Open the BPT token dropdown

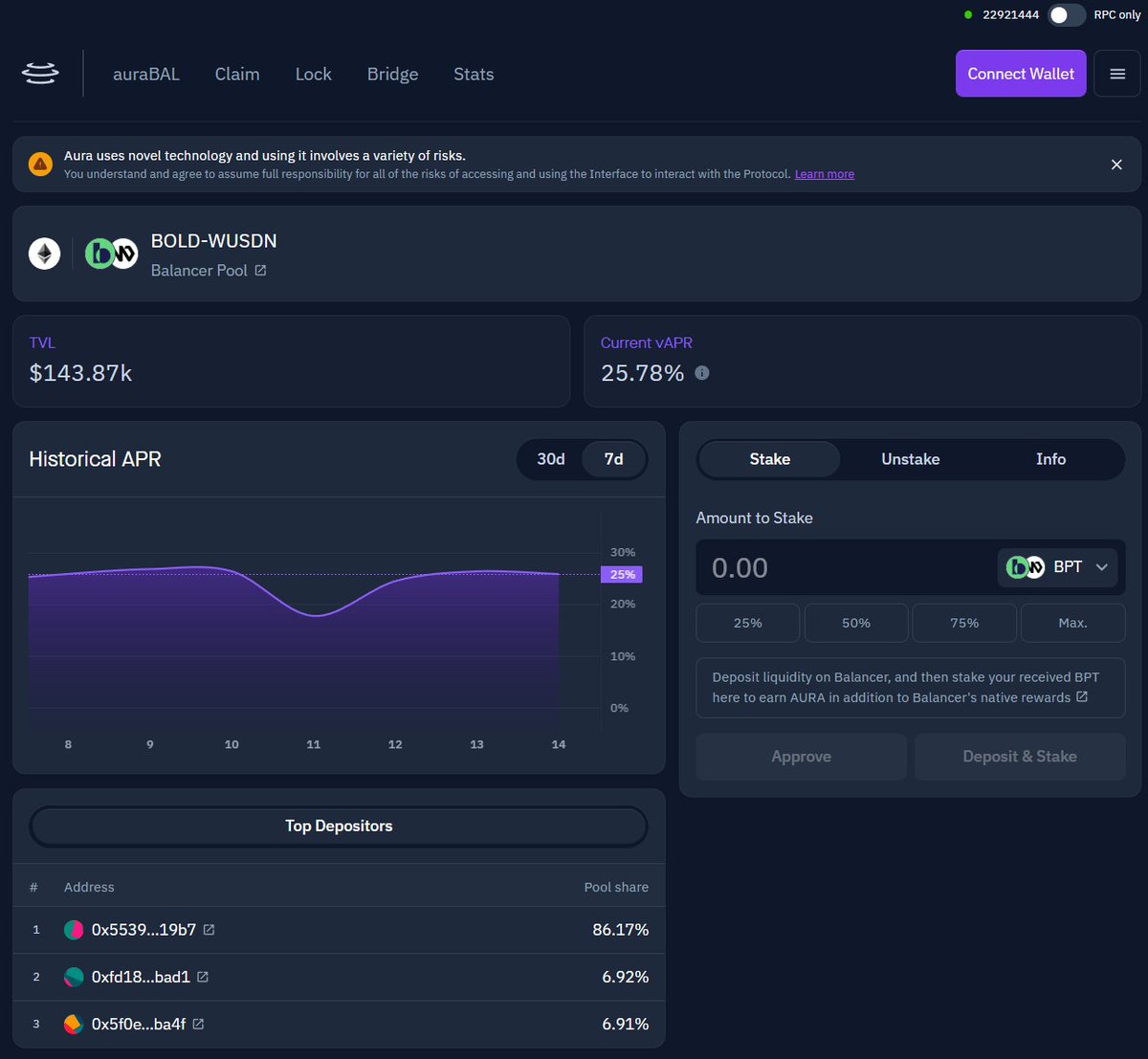coord(1057,567)
